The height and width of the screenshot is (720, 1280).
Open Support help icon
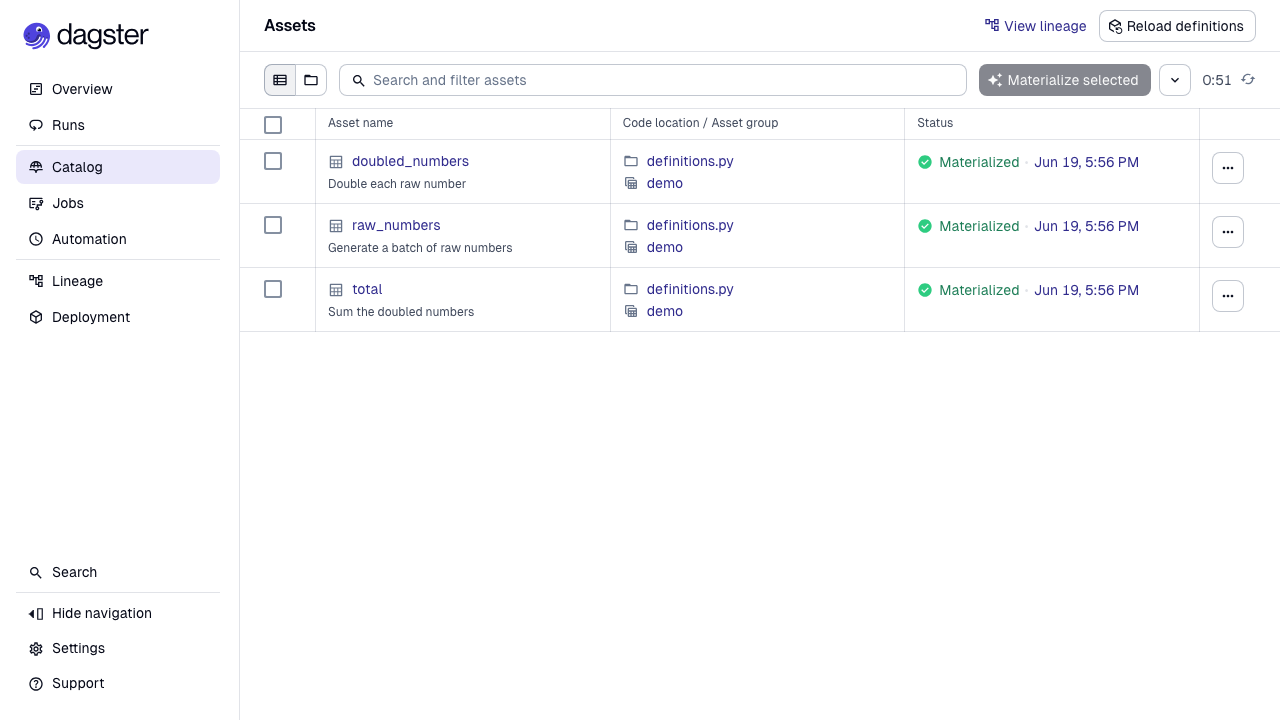click(36, 683)
